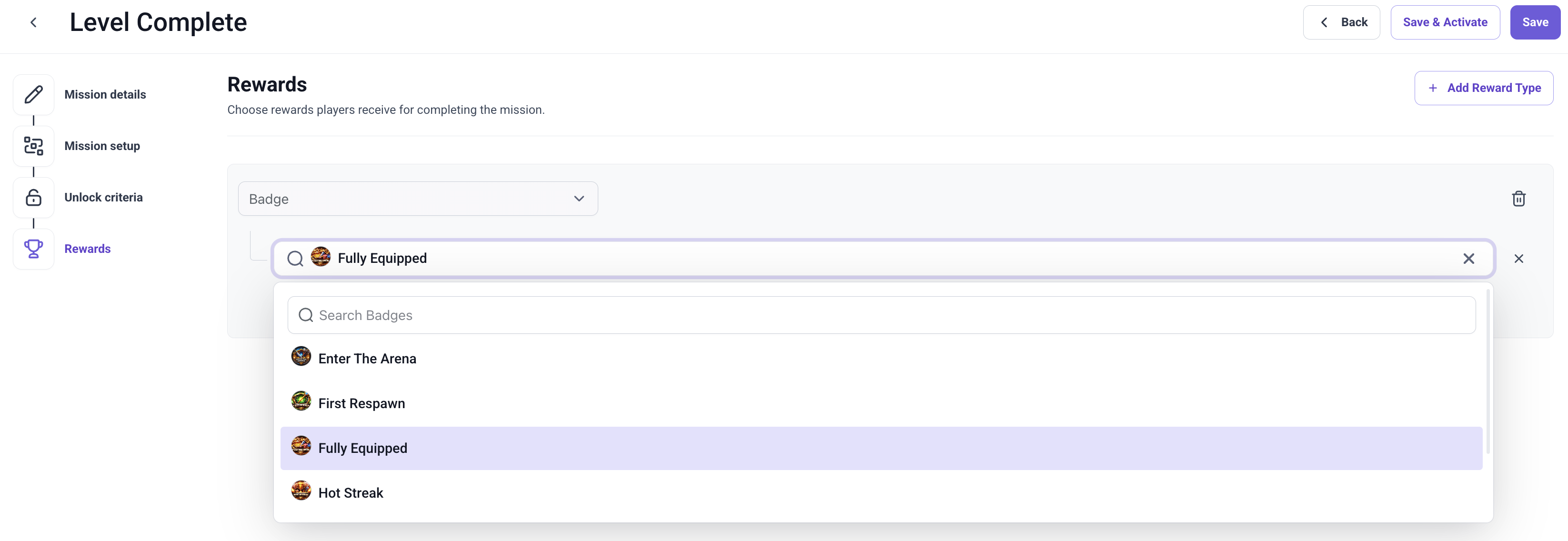The image size is (1568, 541).
Task: Click the back arrow beside Level Complete
Action: [33, 22]
